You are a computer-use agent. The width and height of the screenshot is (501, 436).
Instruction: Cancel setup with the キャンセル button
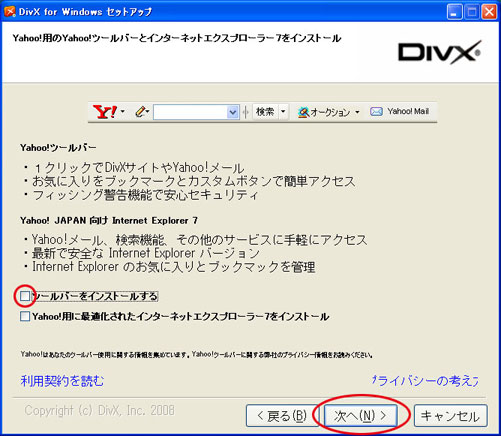pos(450,416)
